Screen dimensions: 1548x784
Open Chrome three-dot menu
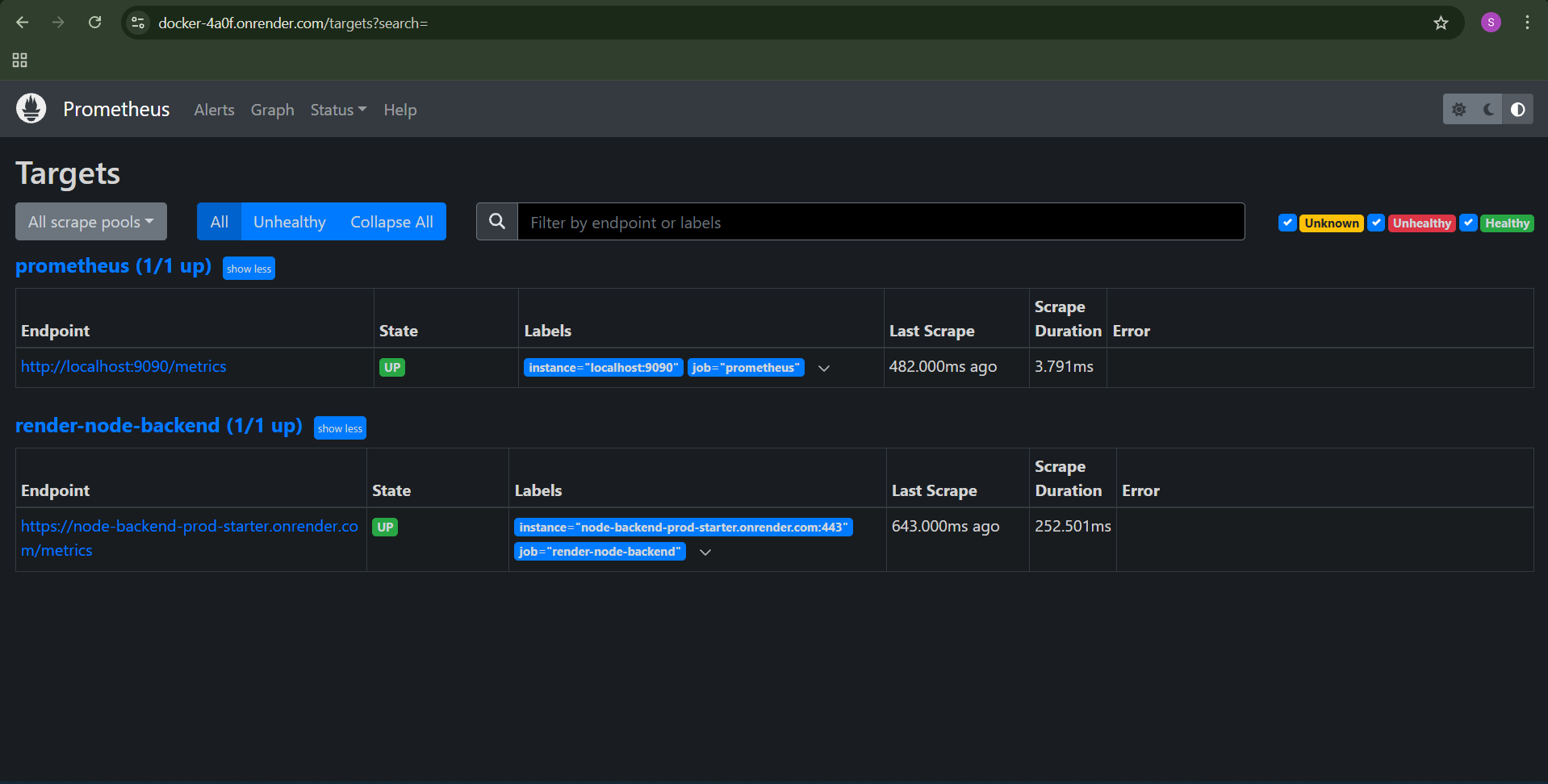click(1527, 23)
